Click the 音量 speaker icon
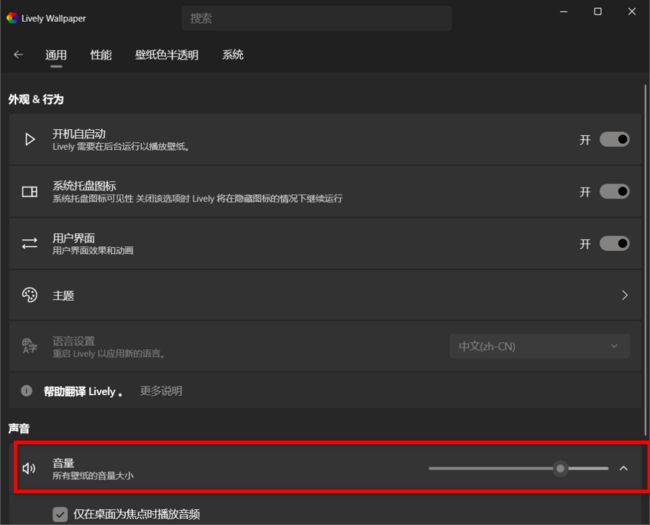Image resolution: width=650 pixels, height=525 pixels. coord(29,468)
